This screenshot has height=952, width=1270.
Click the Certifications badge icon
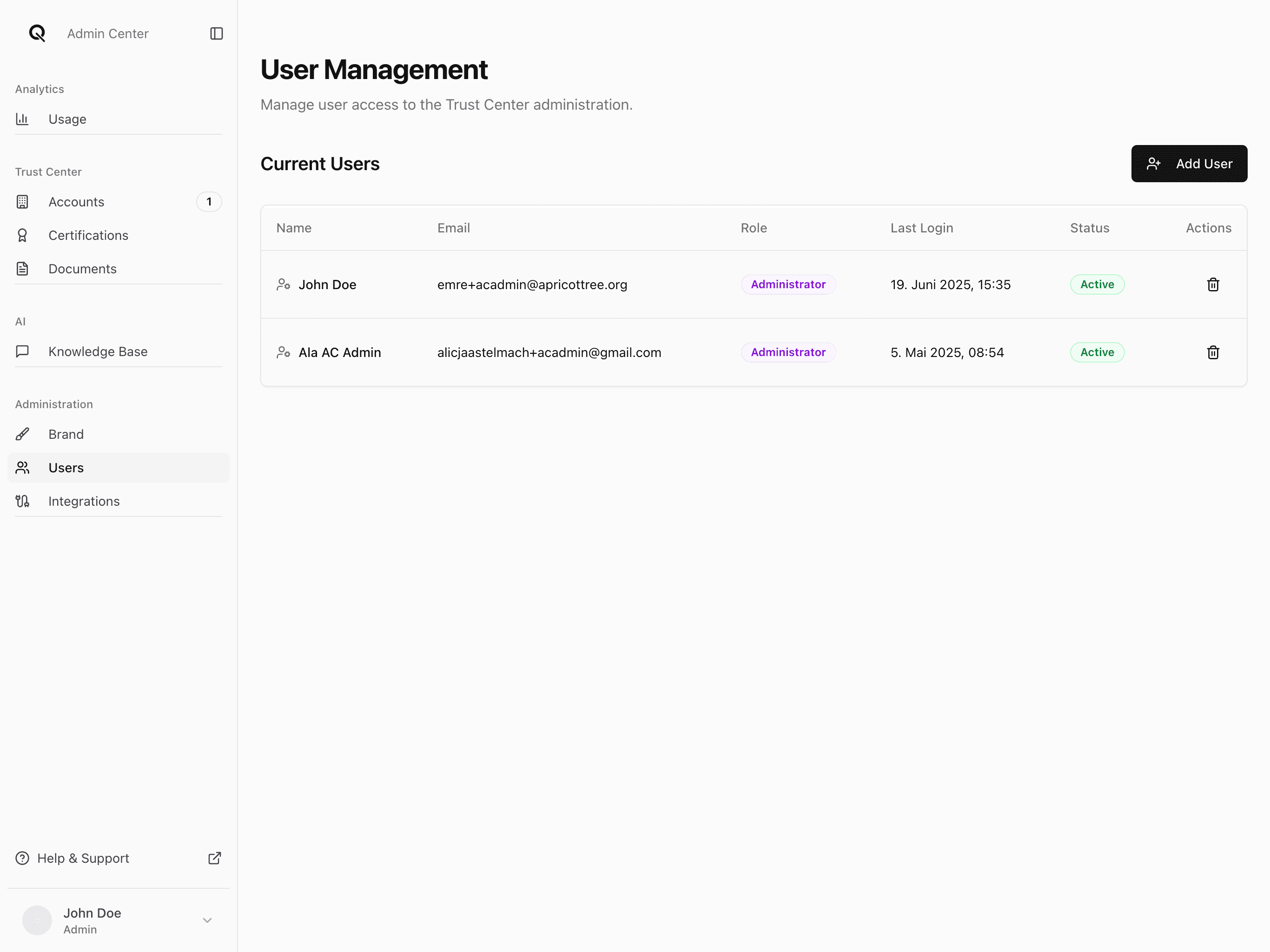point(22,235)
